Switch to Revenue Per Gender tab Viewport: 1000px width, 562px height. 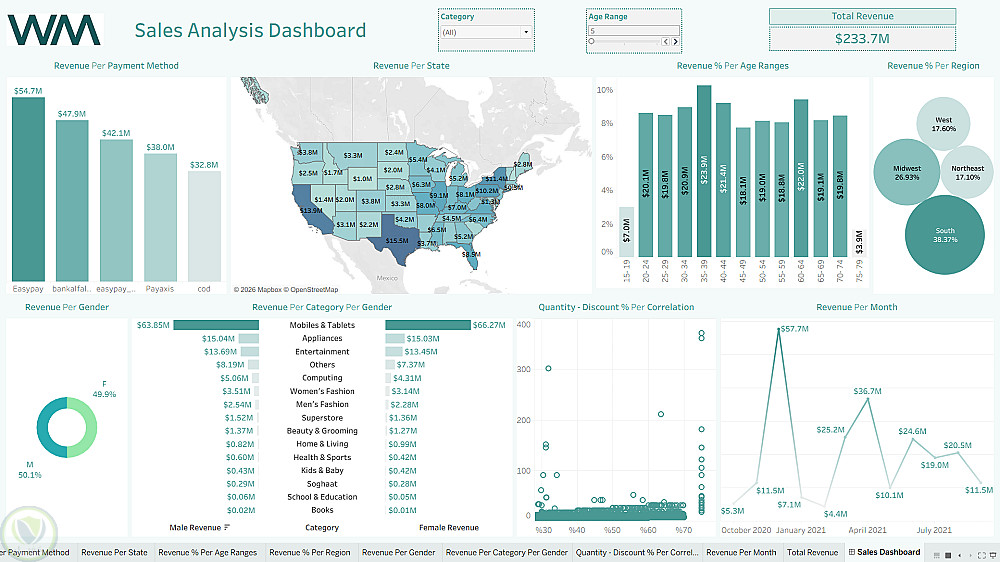(399, 552)
